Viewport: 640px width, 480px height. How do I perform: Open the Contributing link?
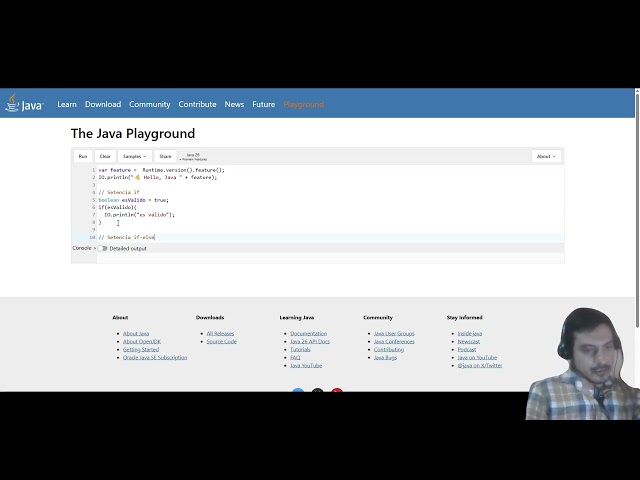389,349
